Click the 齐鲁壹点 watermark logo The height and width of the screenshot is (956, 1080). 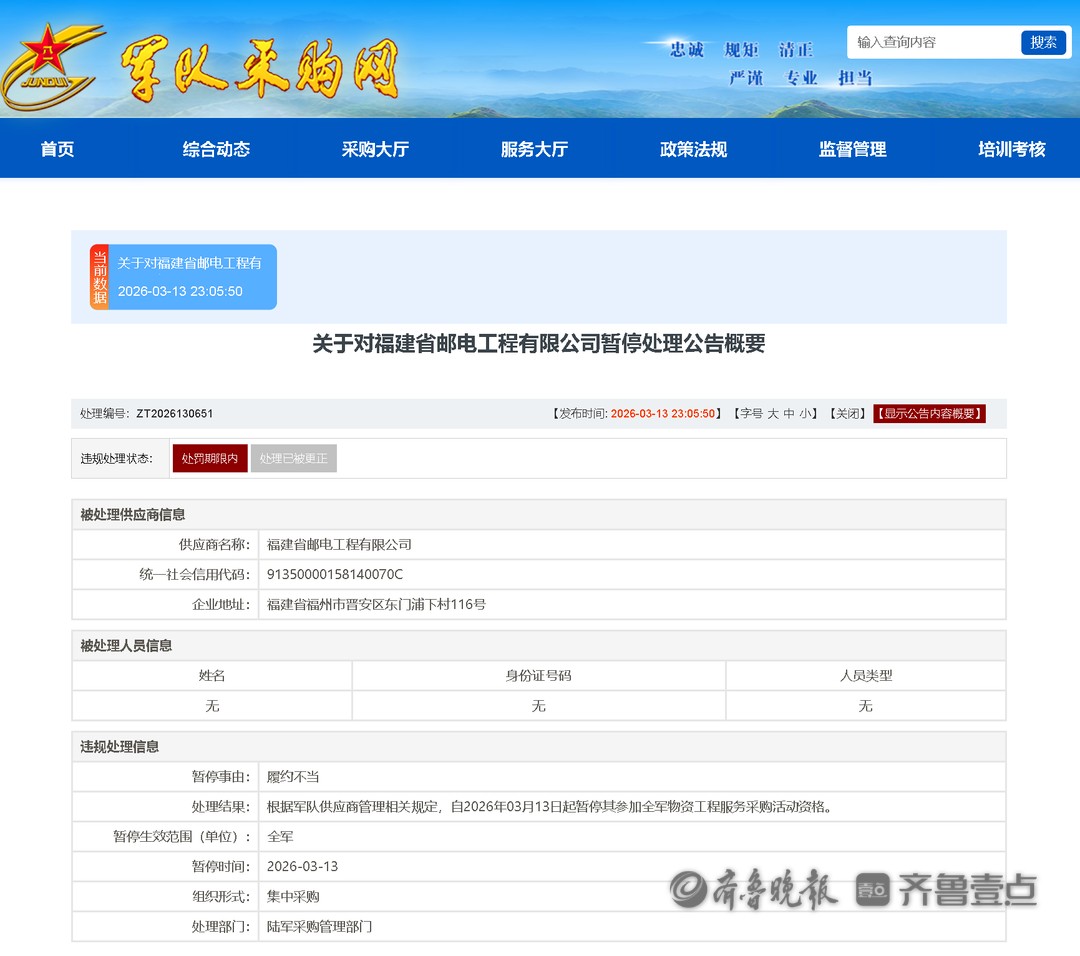click(x=946, y=888)
